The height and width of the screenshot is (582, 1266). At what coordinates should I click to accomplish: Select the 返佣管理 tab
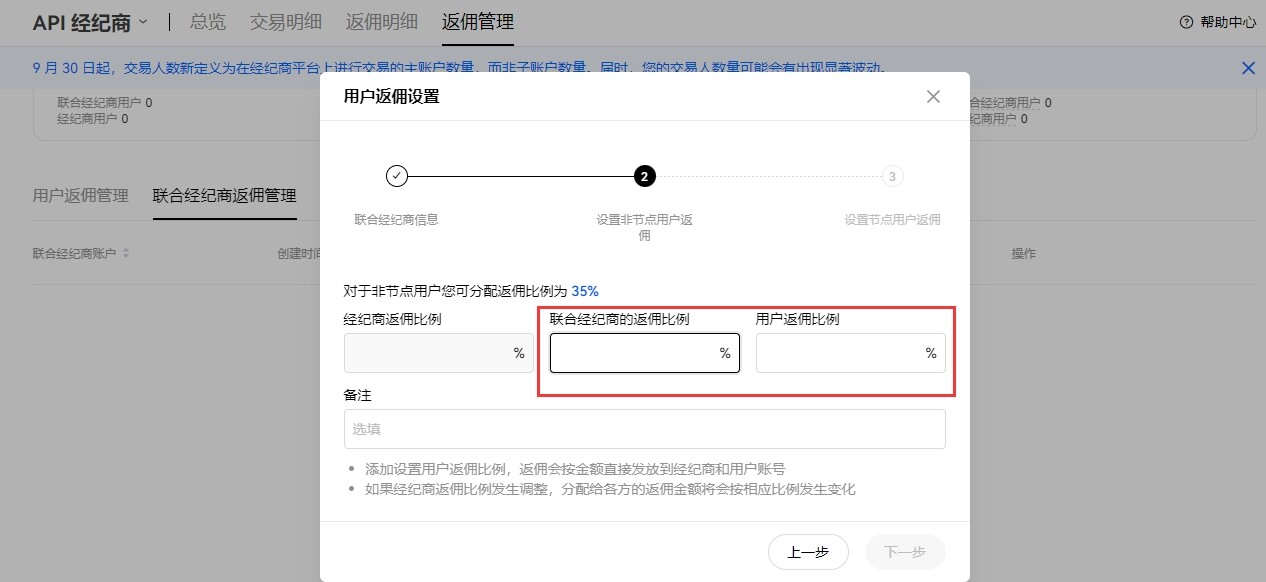(477, 22)
